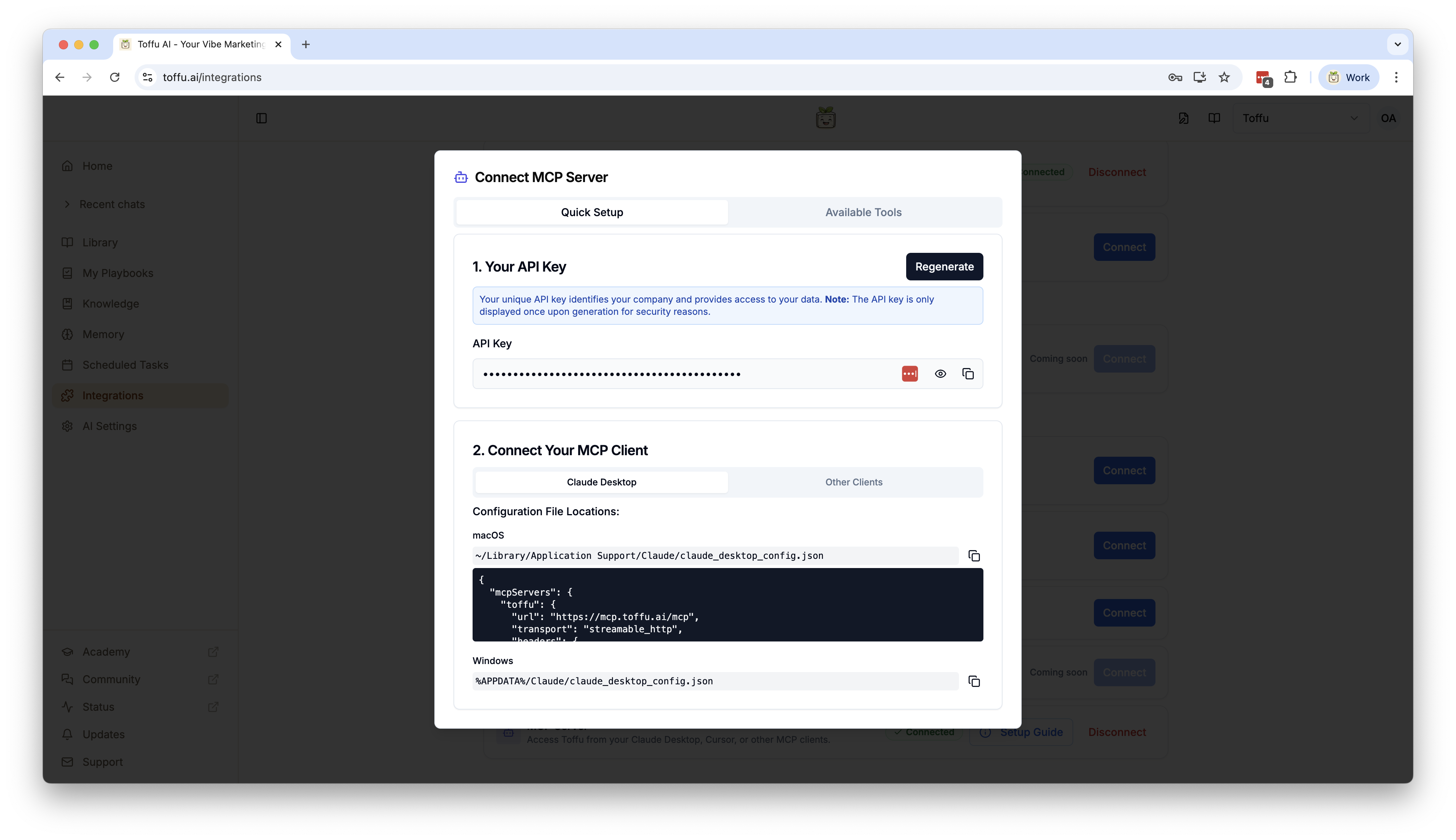Switch to Available Tools tab
The width and height of the screenshot is (1456, 840).
click(x=863, y=212)
